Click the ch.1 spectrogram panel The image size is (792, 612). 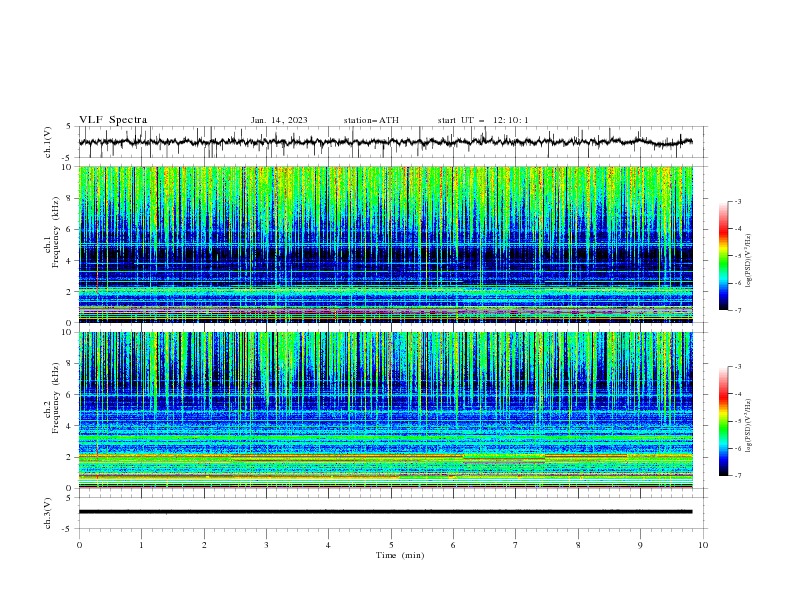[385, 244]
